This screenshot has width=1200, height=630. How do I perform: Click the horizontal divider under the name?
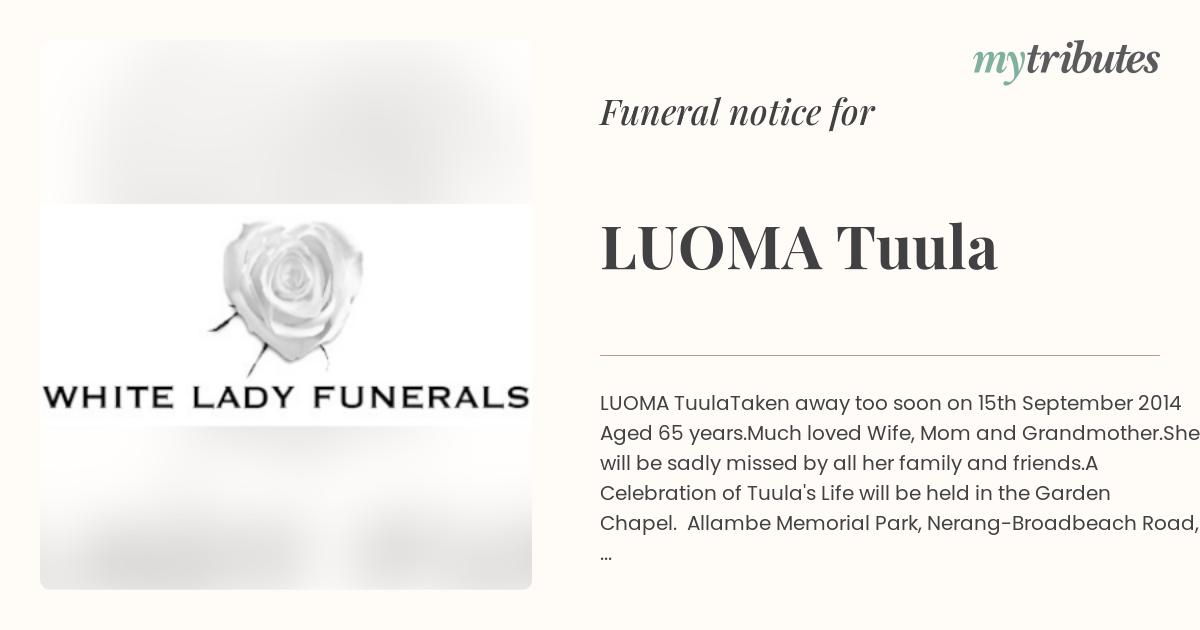pos(880,355)
